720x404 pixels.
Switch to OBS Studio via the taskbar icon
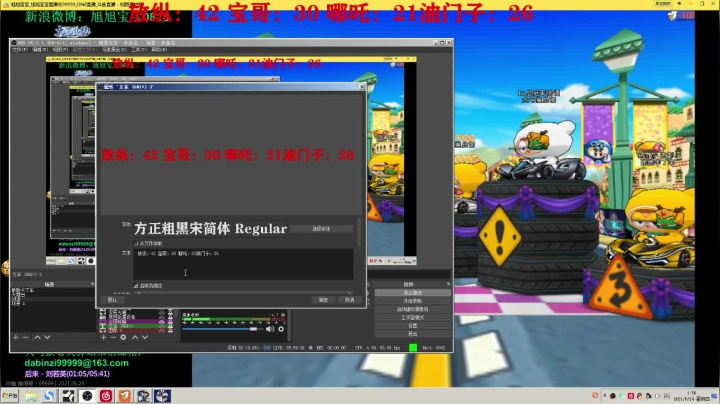click(87, 396)
